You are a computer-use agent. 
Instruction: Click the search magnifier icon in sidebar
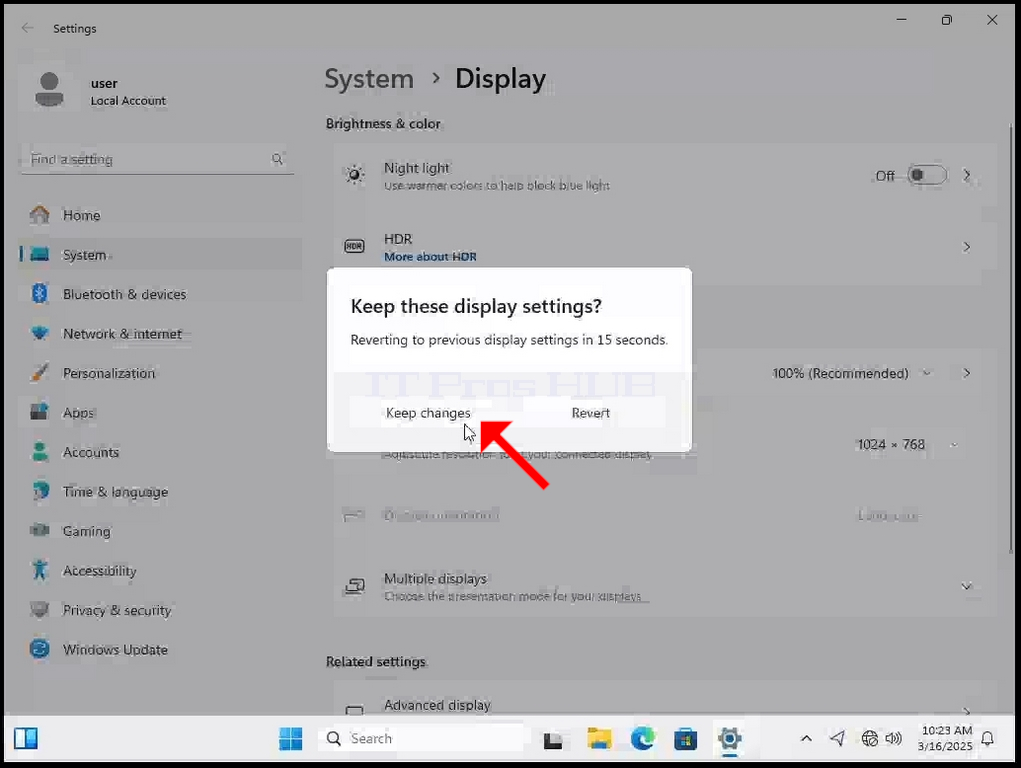click(277, 159)
